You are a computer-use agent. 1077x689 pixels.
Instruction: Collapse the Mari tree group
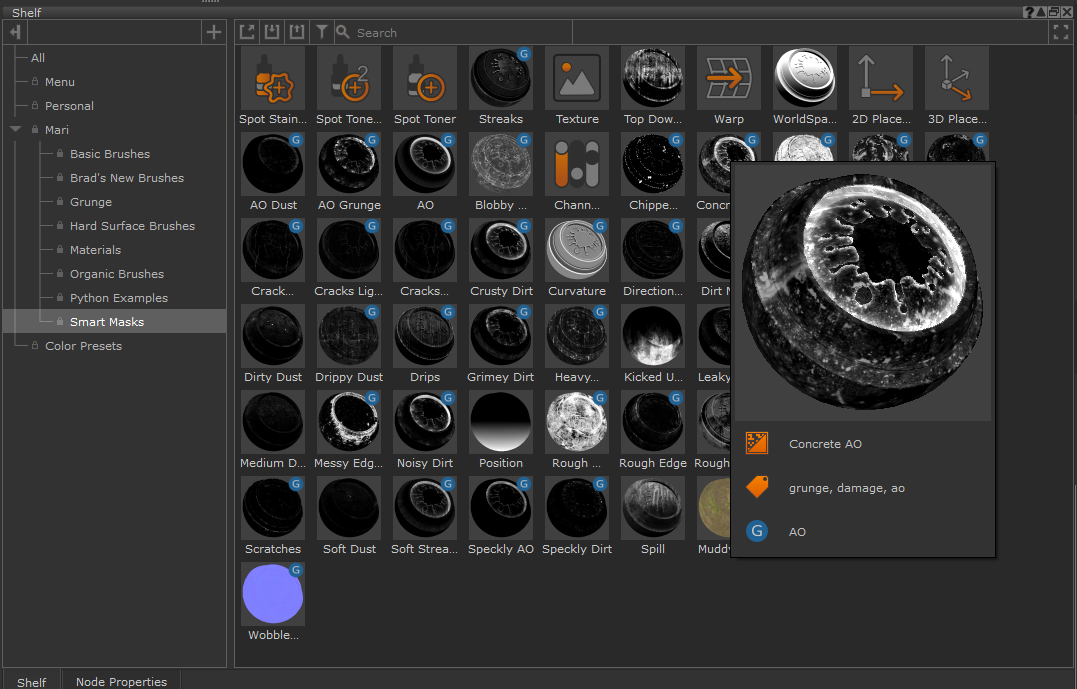pyautogui.click(x=16, y=130)
